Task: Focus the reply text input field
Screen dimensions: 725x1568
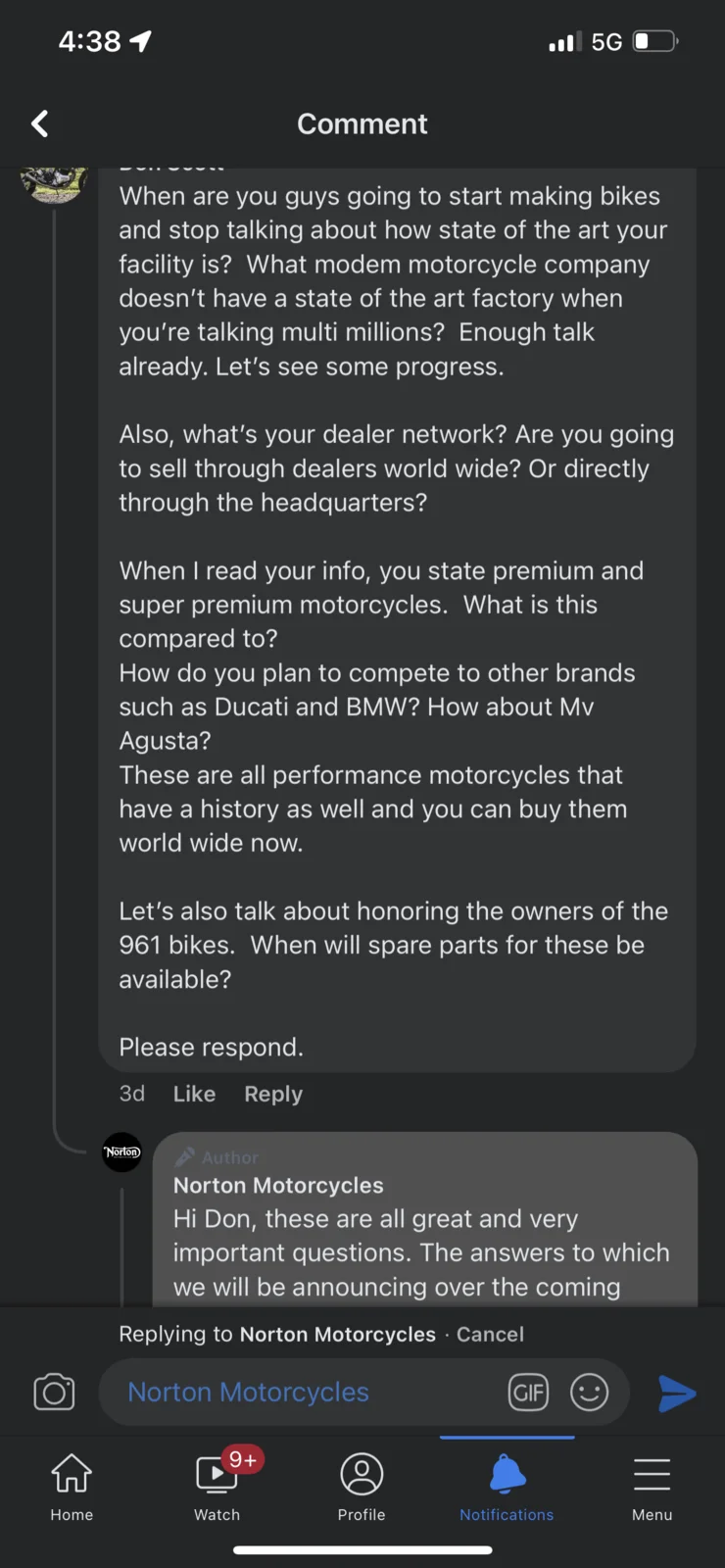Action: coord(431,1393)
